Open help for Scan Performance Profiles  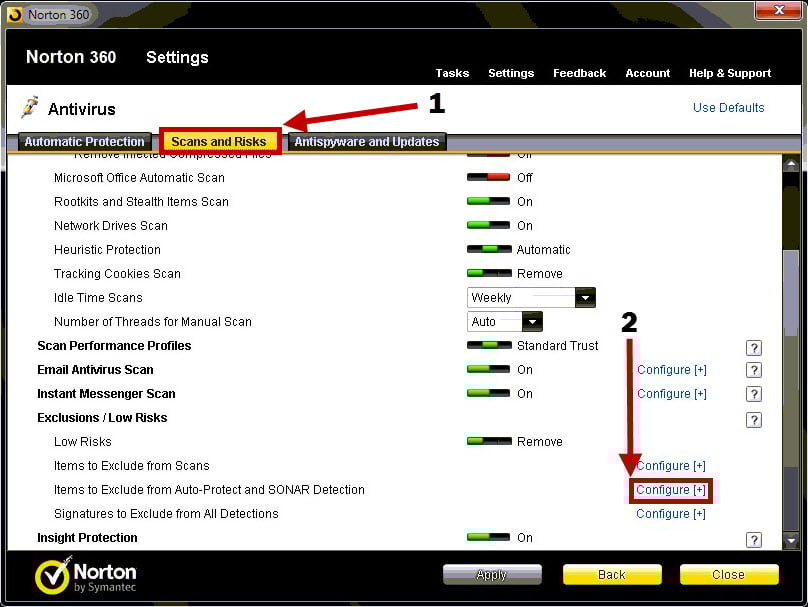[754, 348]
